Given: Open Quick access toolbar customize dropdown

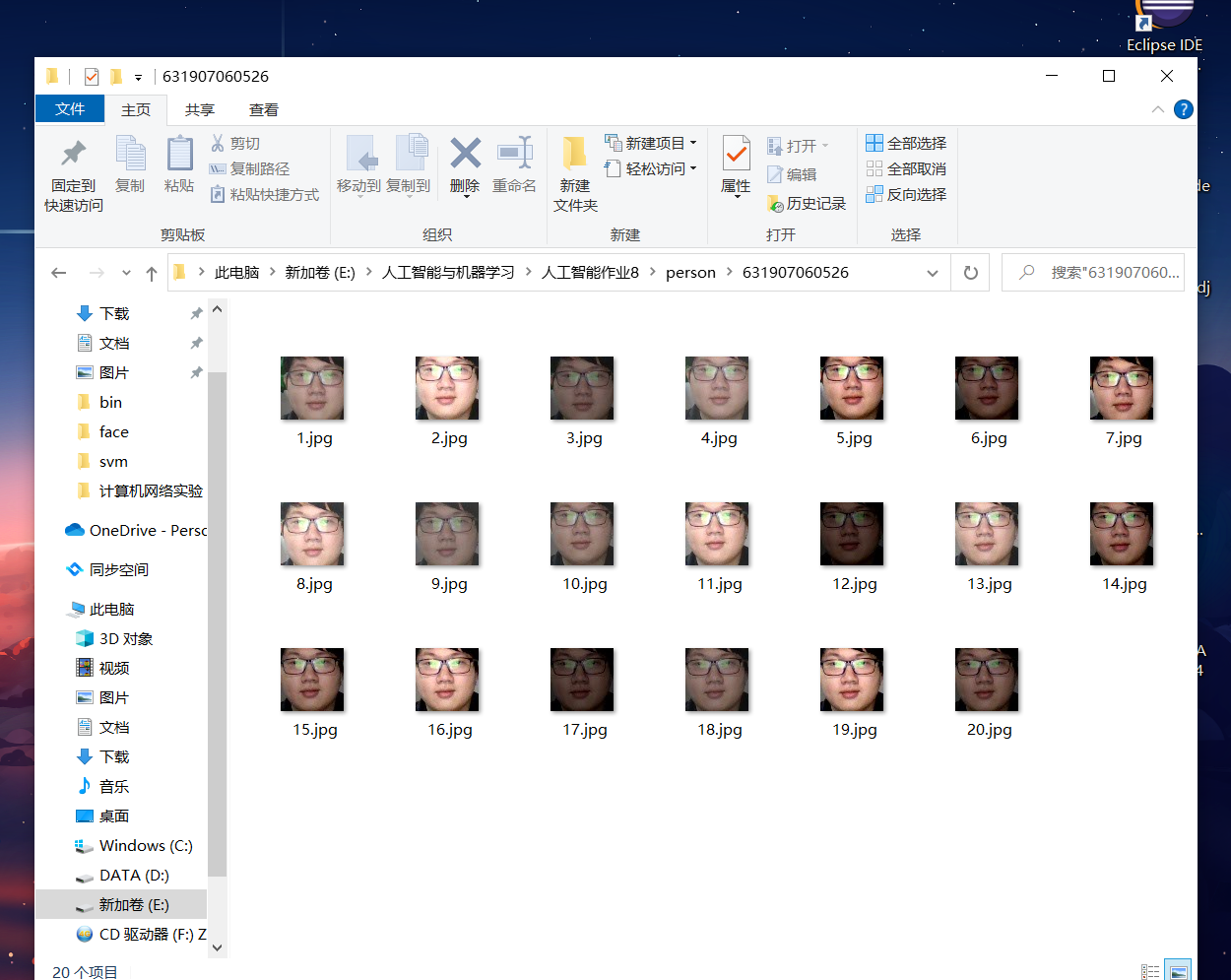Looking at the screenshot, I should [138, 77].
